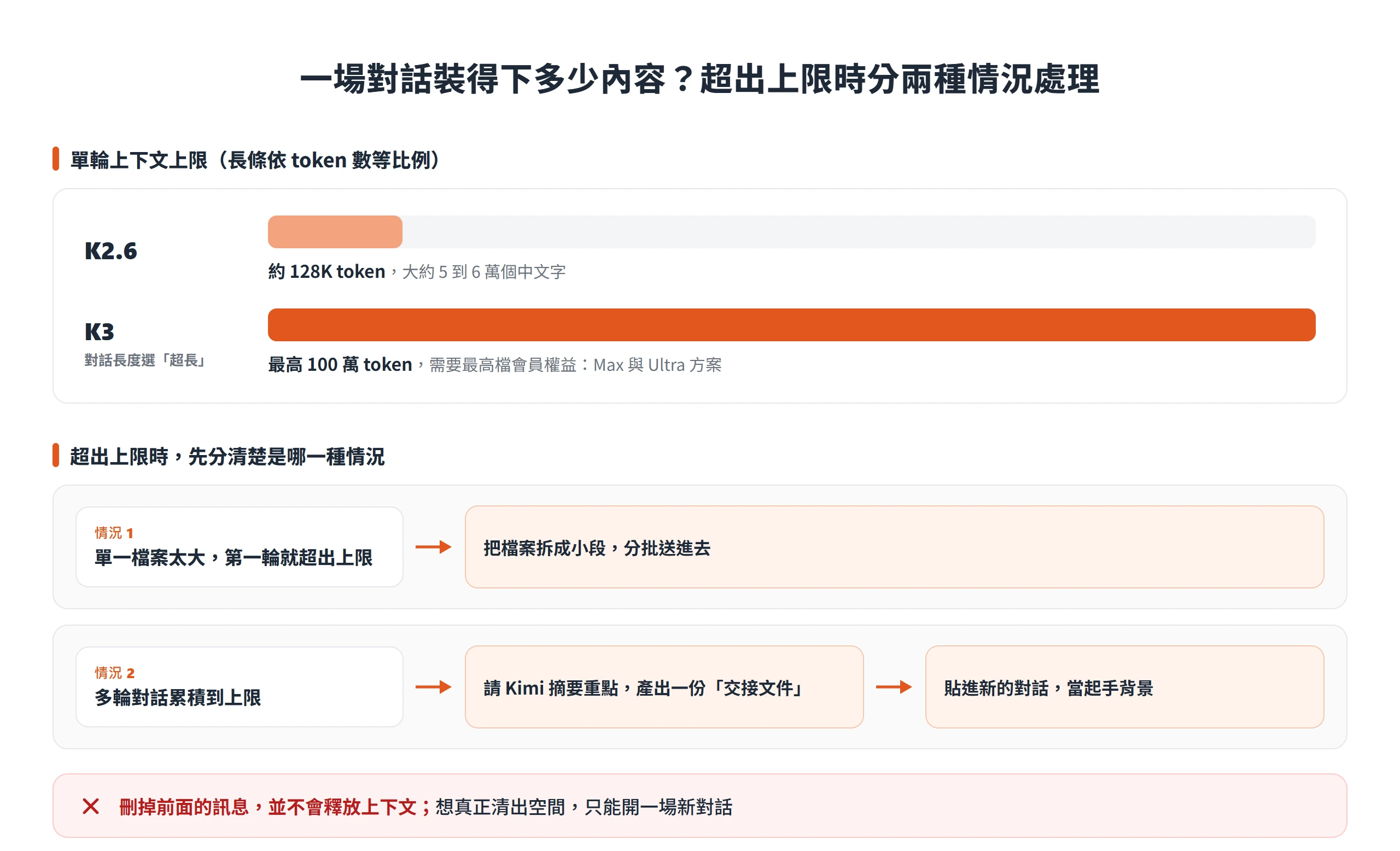This screenshot has width=1400, height=851.
Task: Click the 情況 2 label
Action: tap(115, 673)
